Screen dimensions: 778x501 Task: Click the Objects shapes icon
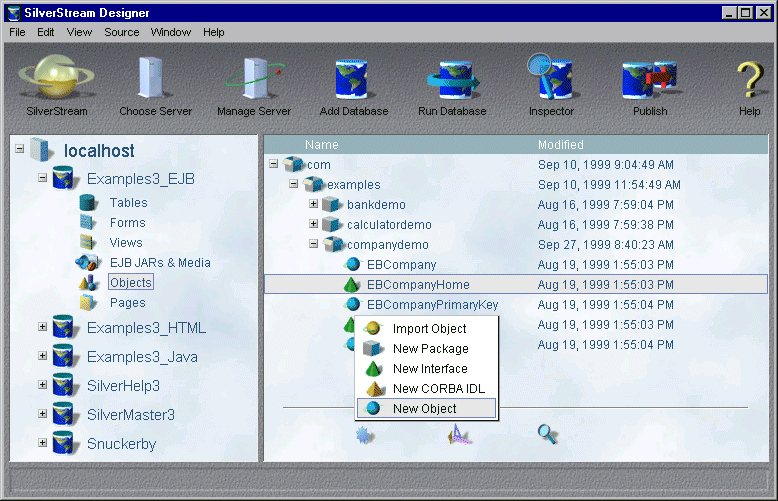click(88, 282)
